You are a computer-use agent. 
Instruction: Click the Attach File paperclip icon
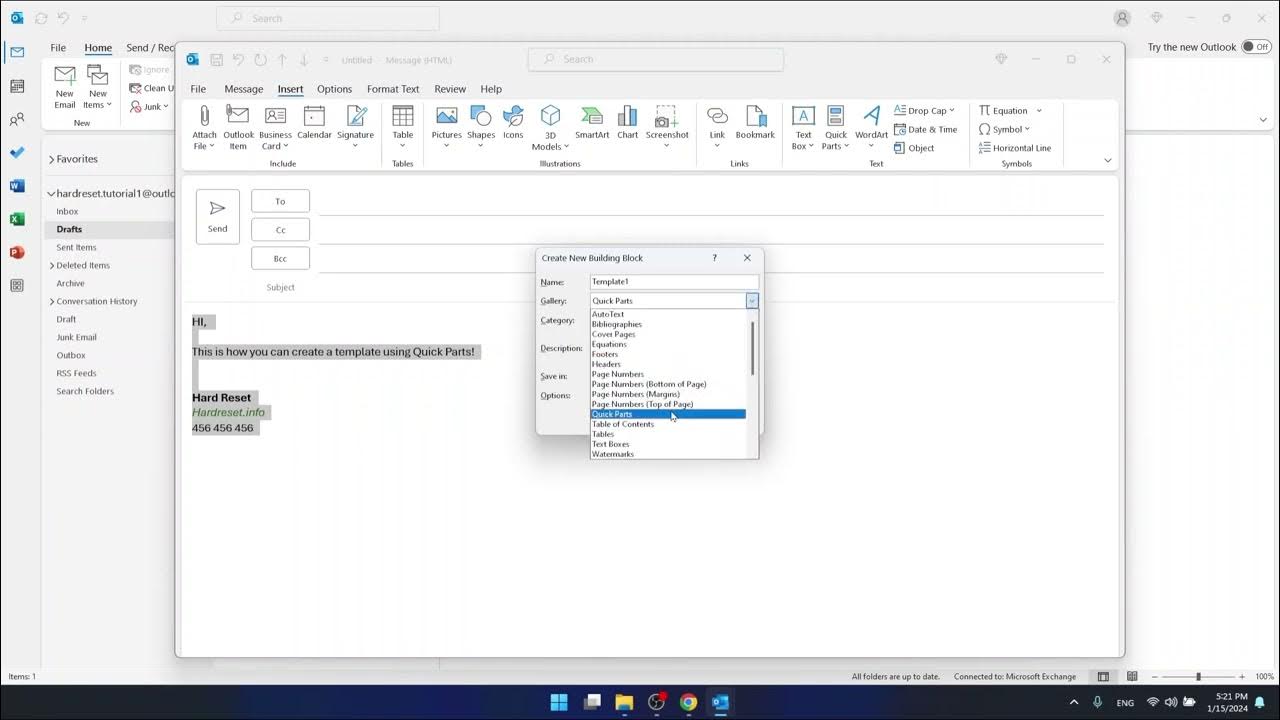pos(204,118)
